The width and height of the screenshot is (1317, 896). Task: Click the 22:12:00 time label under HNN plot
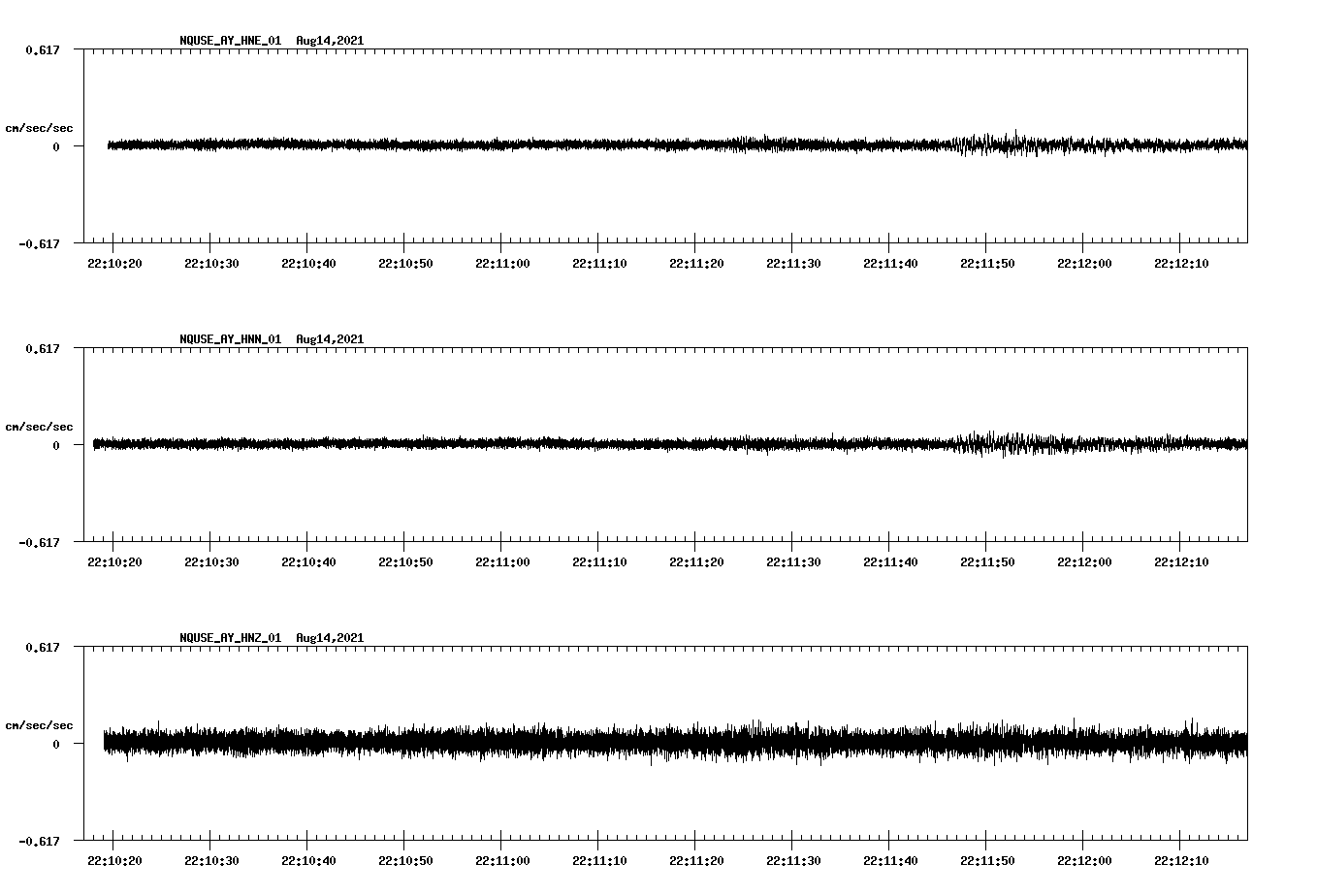coord(1084,562)
